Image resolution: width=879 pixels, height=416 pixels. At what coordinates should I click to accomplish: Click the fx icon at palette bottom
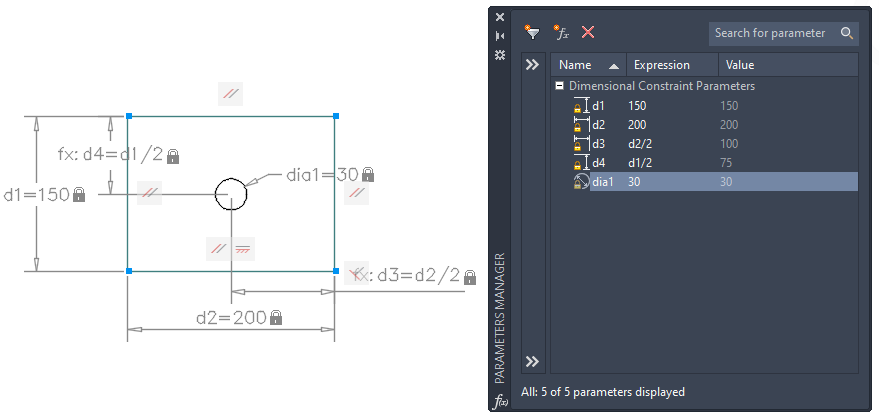click(500, 401)
